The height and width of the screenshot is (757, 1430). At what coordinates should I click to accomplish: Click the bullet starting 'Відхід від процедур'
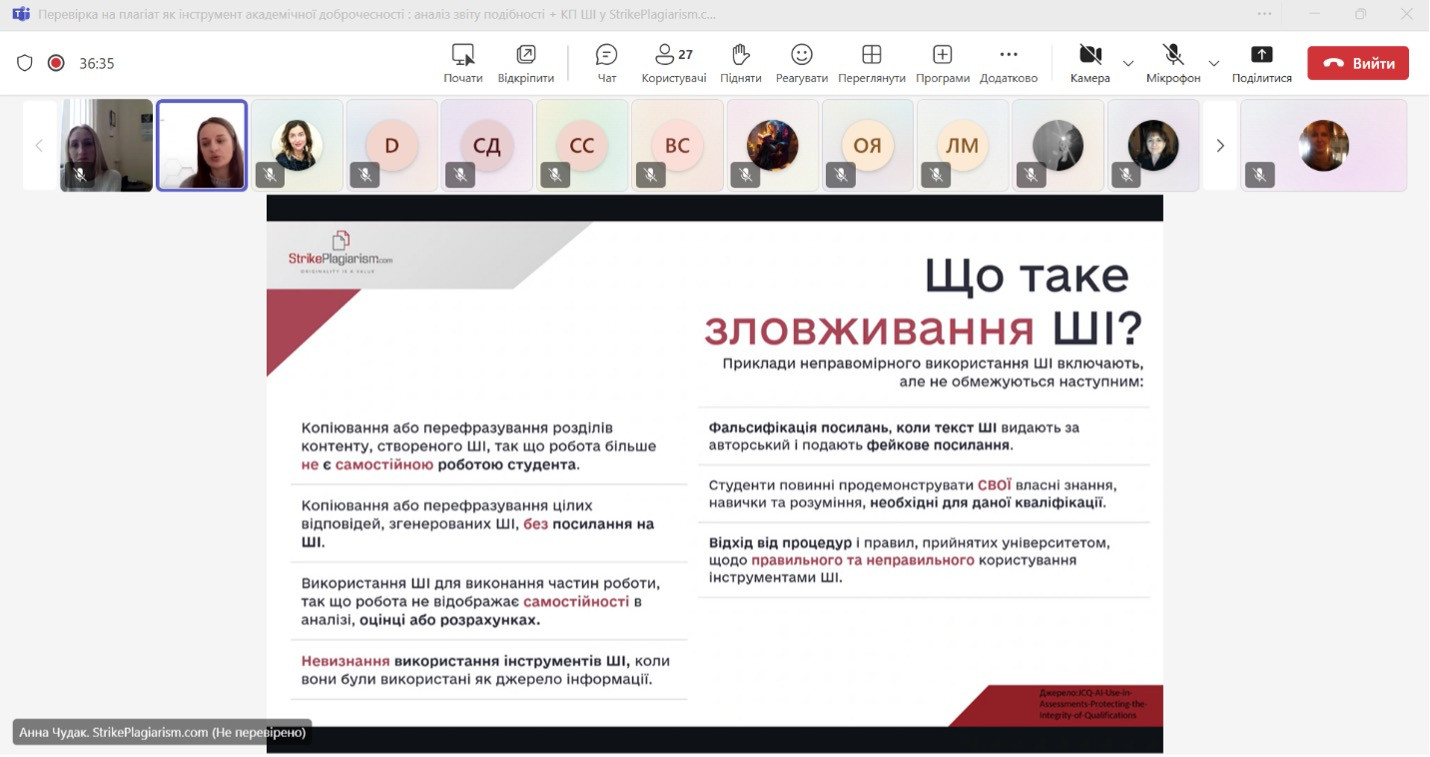pyautogui.click(x=909, y=560)
